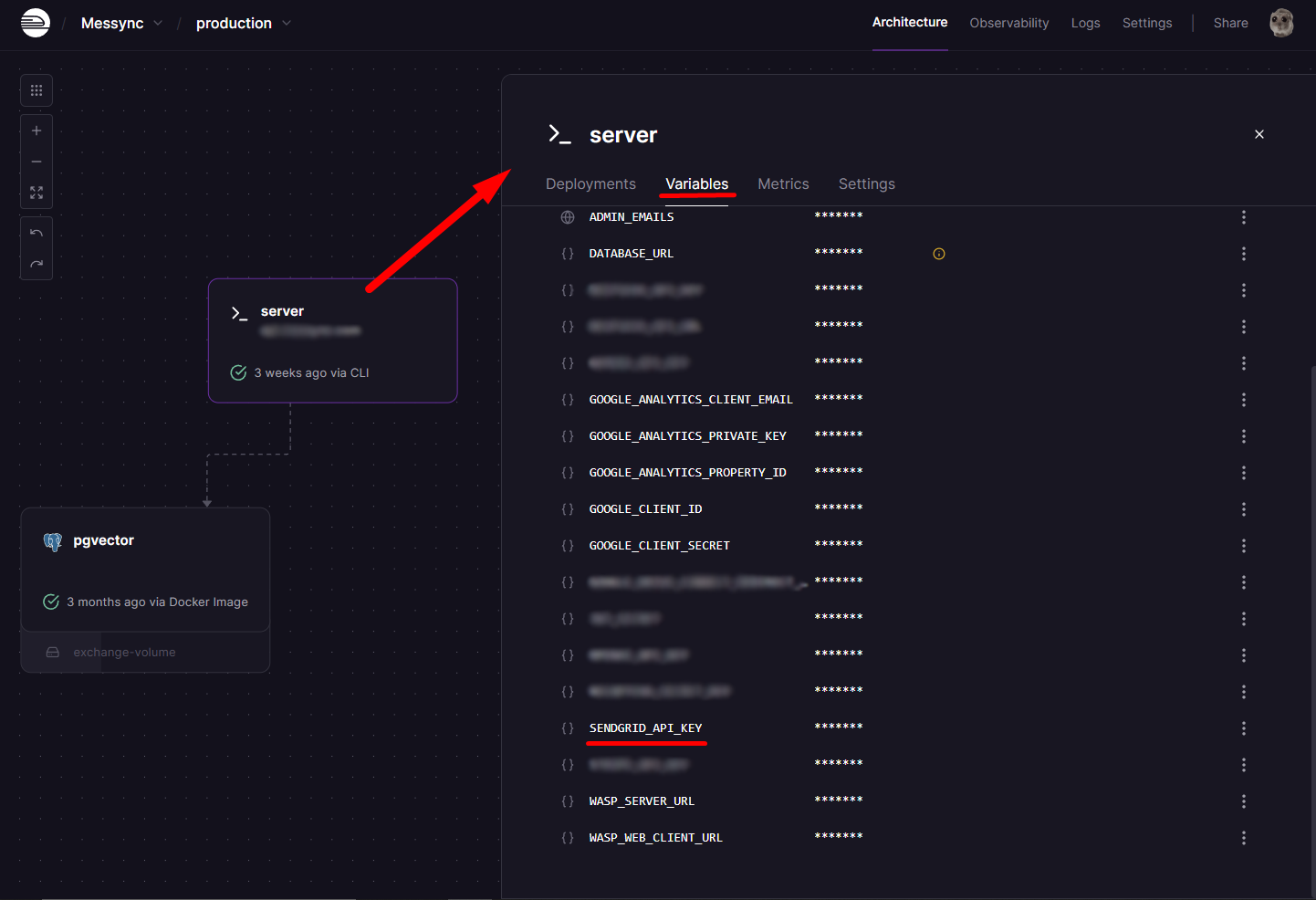The height and width of the screenshot is (900, 1316).
Task: Open the kebab menu for GOOGLE_CLIENT_SECRET
Action: click(1244, 546)
